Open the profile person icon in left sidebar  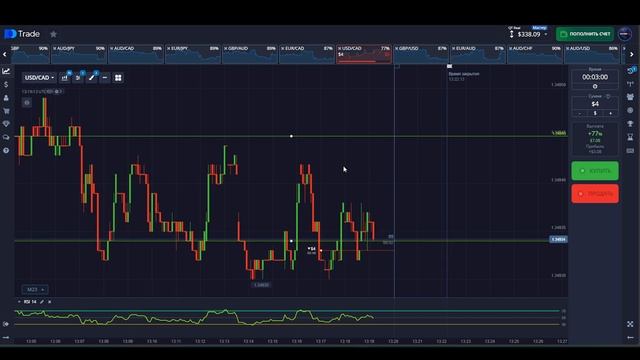tap(6, 98)
